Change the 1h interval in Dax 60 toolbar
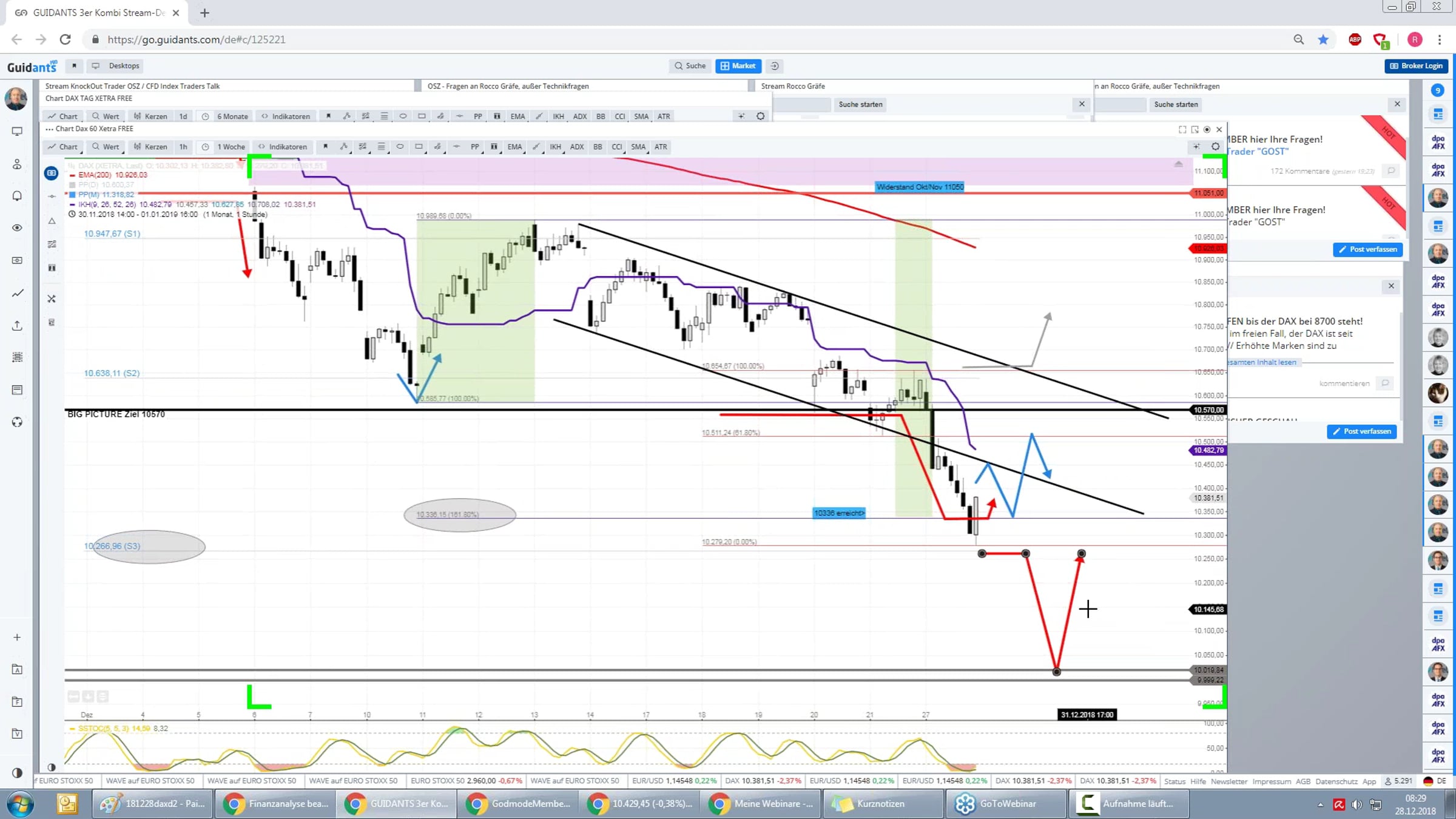Image resolution: width=1456 pixels, height=819 pixels. [x=183, y=147]
